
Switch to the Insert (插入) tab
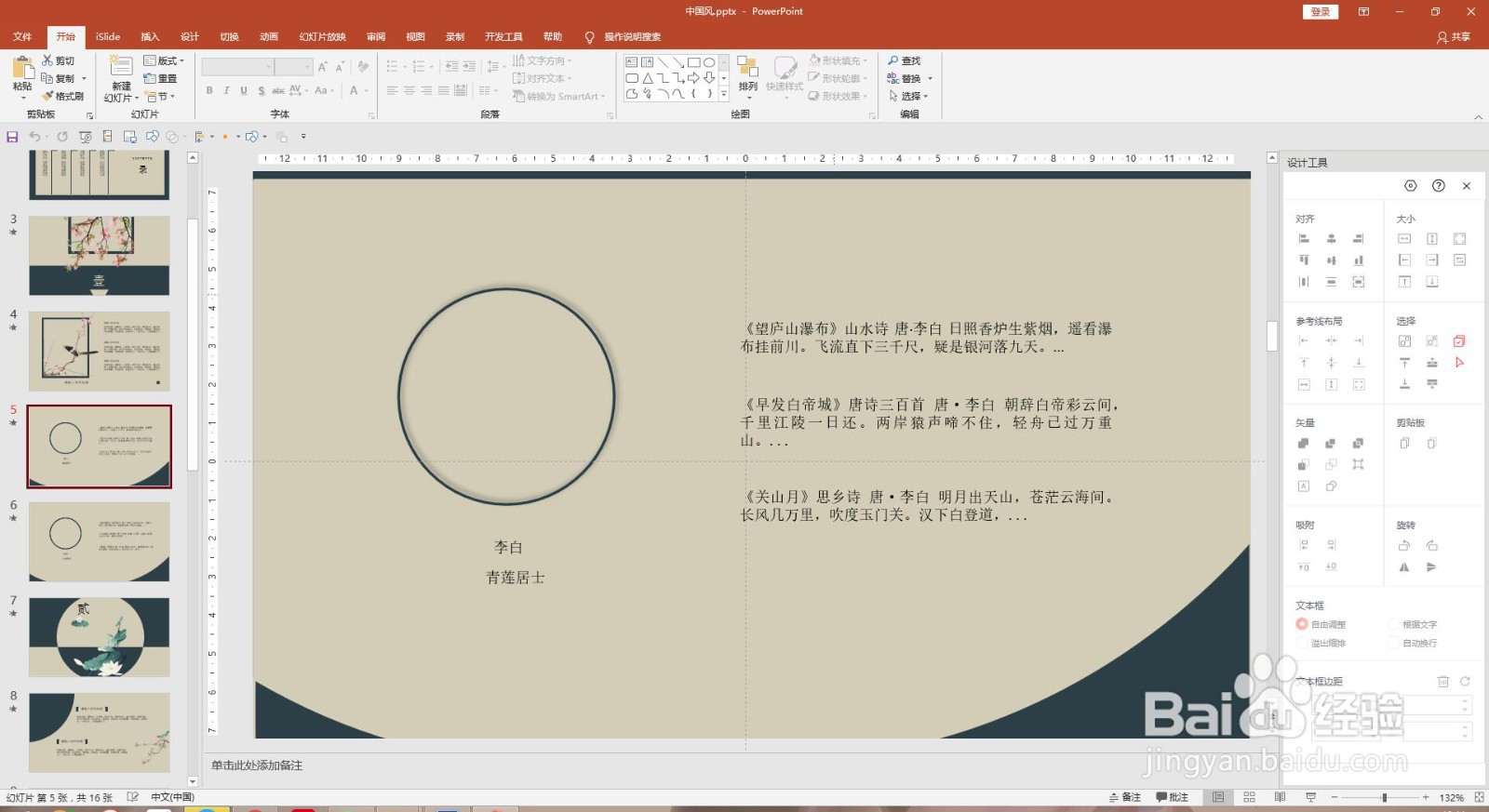point(150,37)
